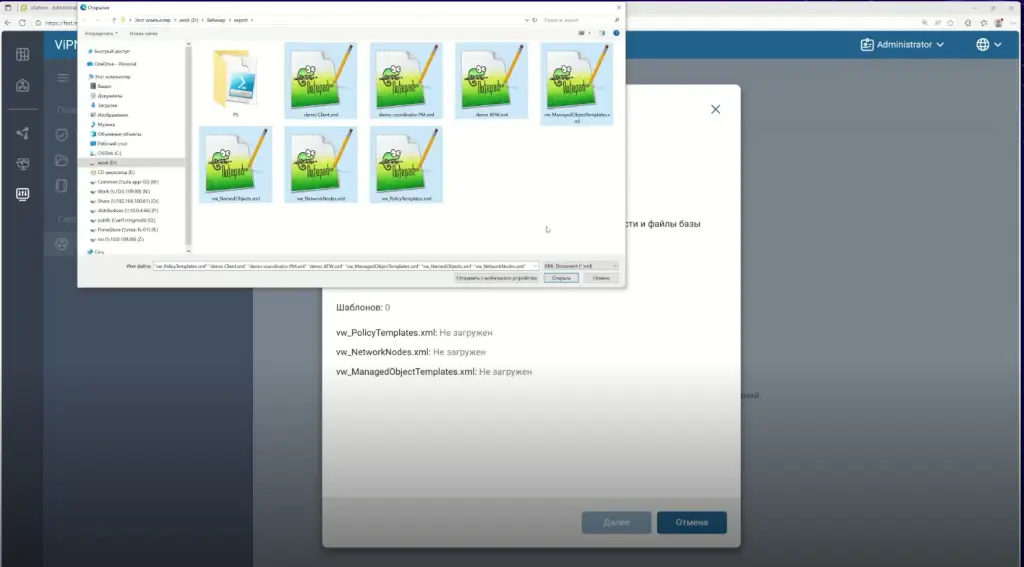Screen dimensions: 1024x567
Task: Select the vw_PolicyTemplates.xml file thumbnail
Action: (x=406, y=165)
